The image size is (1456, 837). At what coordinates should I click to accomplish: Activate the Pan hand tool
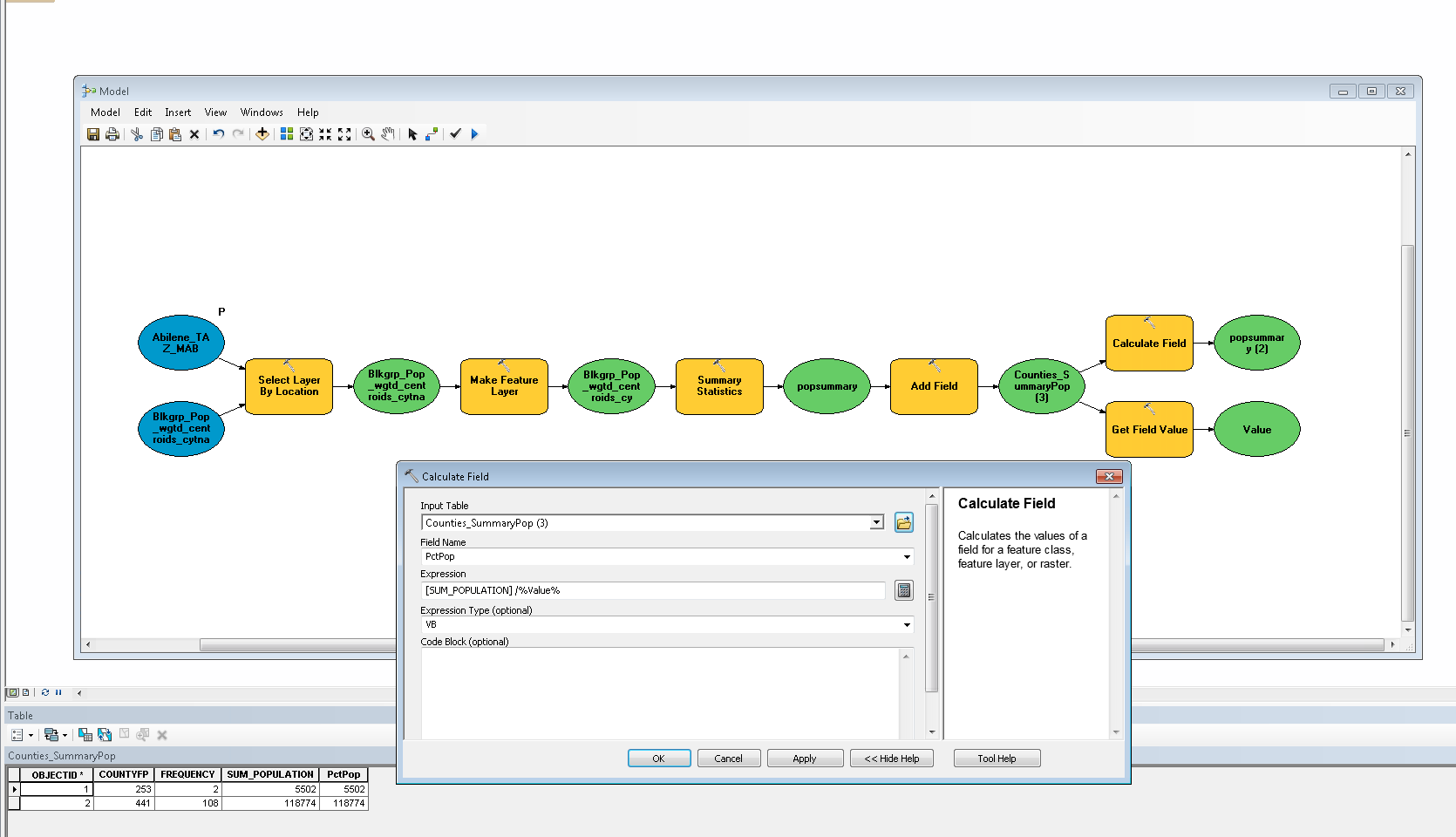(388, 134)
